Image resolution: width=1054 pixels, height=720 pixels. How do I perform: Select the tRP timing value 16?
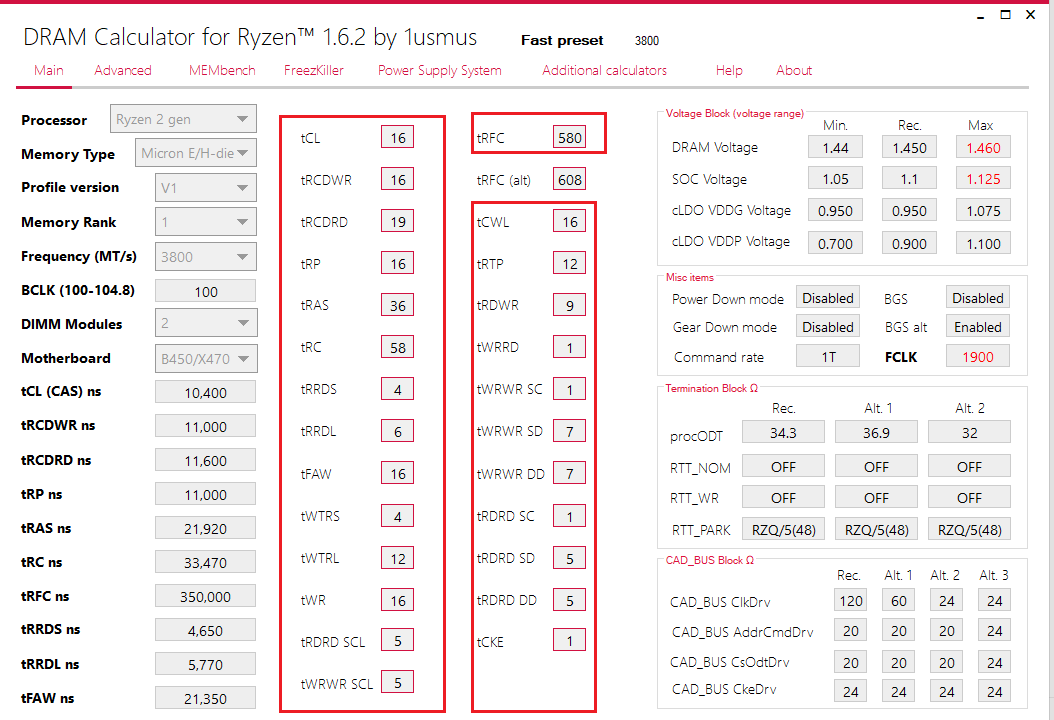[398, 264]
